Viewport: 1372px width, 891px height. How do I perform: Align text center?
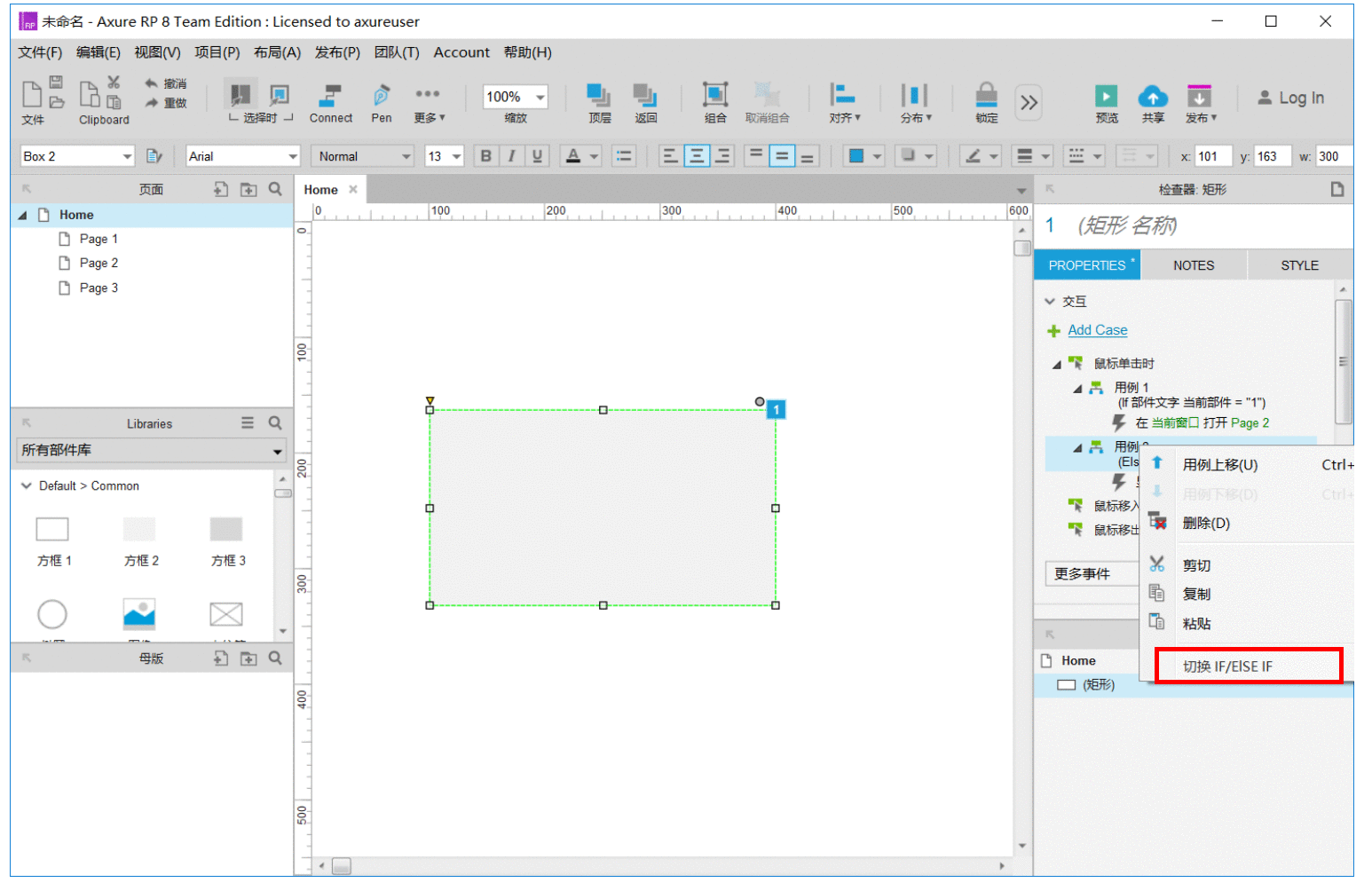click(697, 156)
